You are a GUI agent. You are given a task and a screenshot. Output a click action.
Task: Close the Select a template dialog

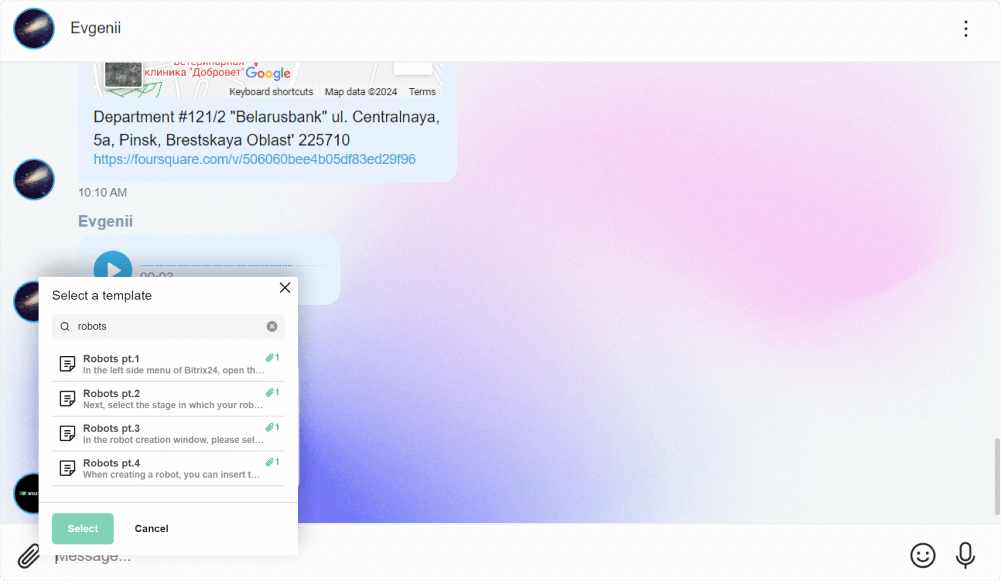[285, 288]
